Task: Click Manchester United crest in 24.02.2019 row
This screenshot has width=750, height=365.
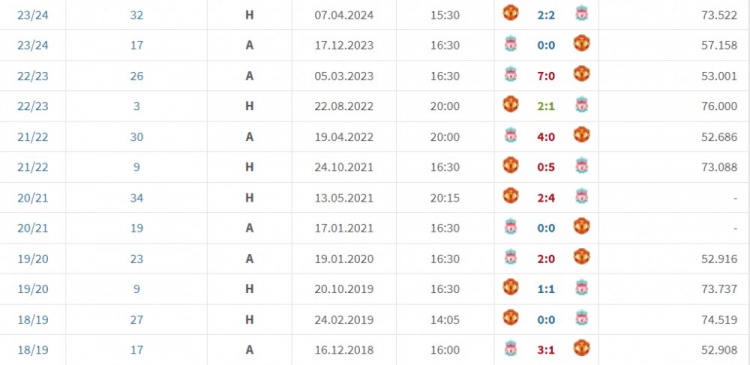Action: (510, 317)
